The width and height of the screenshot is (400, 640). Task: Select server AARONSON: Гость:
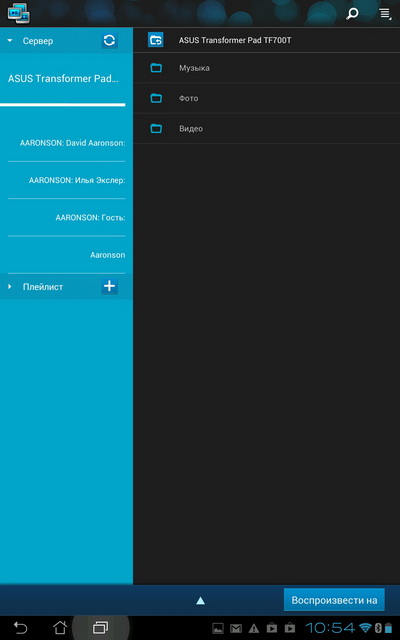67,218
